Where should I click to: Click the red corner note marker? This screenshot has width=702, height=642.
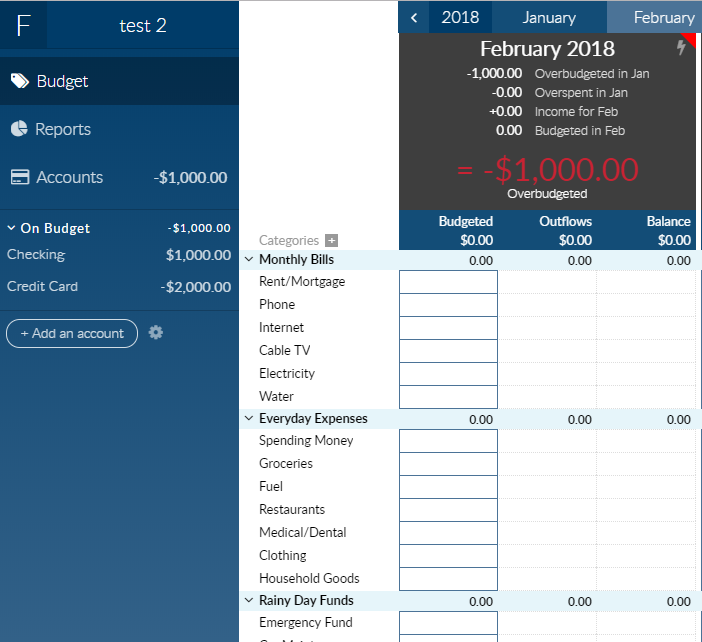[x=691, y=39]
